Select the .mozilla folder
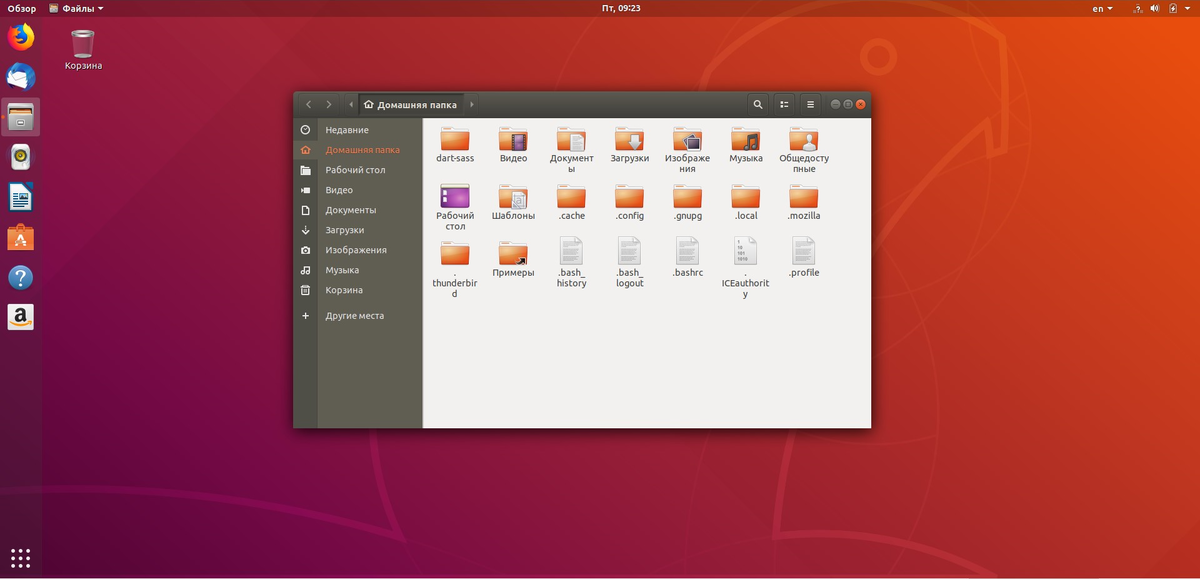 coord(804,197)
